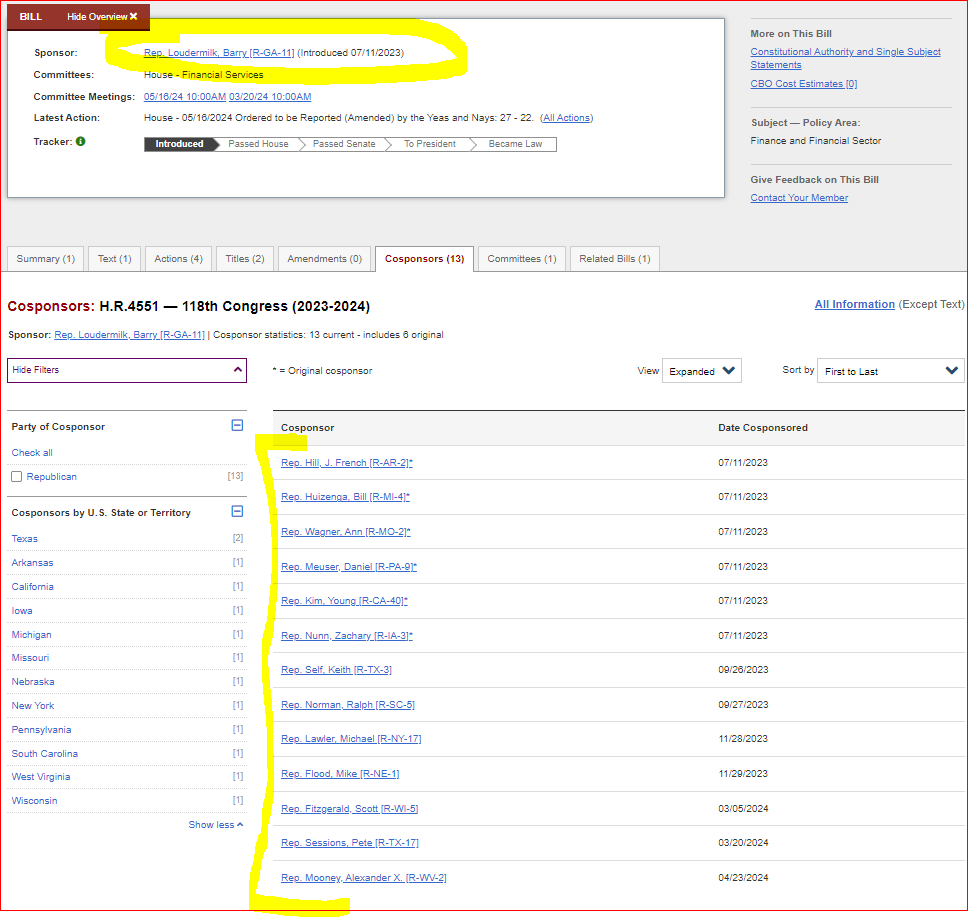The height and width of the screenshot is (917, 968).
Task: Open the Text (1) tab
Action: pyautogui.click(x=114, y=259)
